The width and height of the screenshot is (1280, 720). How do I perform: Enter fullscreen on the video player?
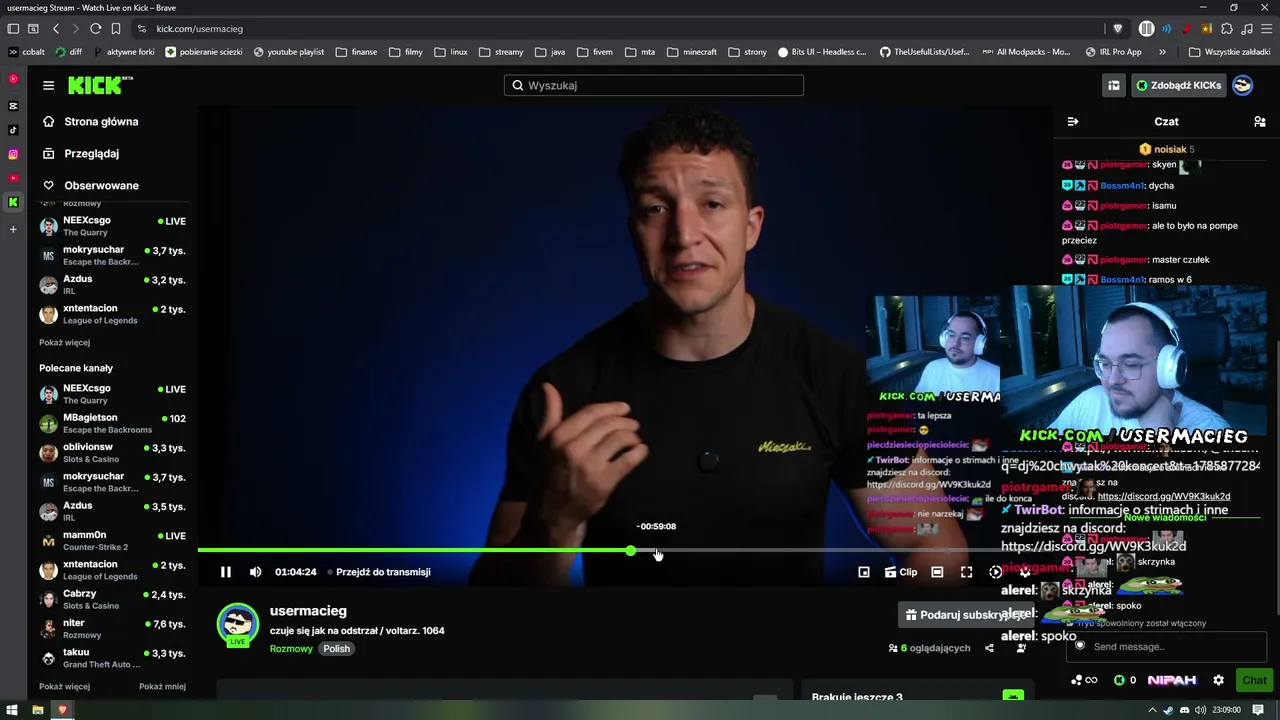pos(966,572)
